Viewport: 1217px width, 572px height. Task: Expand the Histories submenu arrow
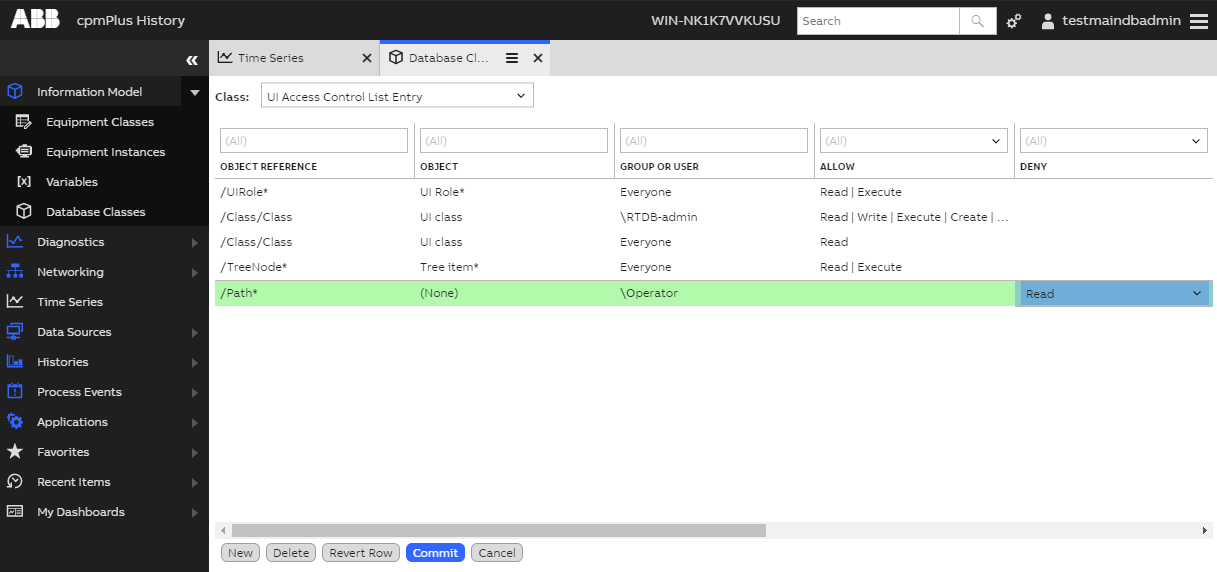click(x=195, y=362)
